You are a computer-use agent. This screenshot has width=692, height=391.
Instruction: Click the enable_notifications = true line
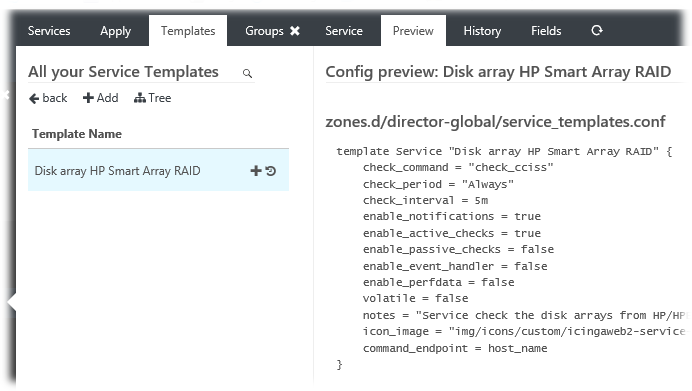(451, 216)
